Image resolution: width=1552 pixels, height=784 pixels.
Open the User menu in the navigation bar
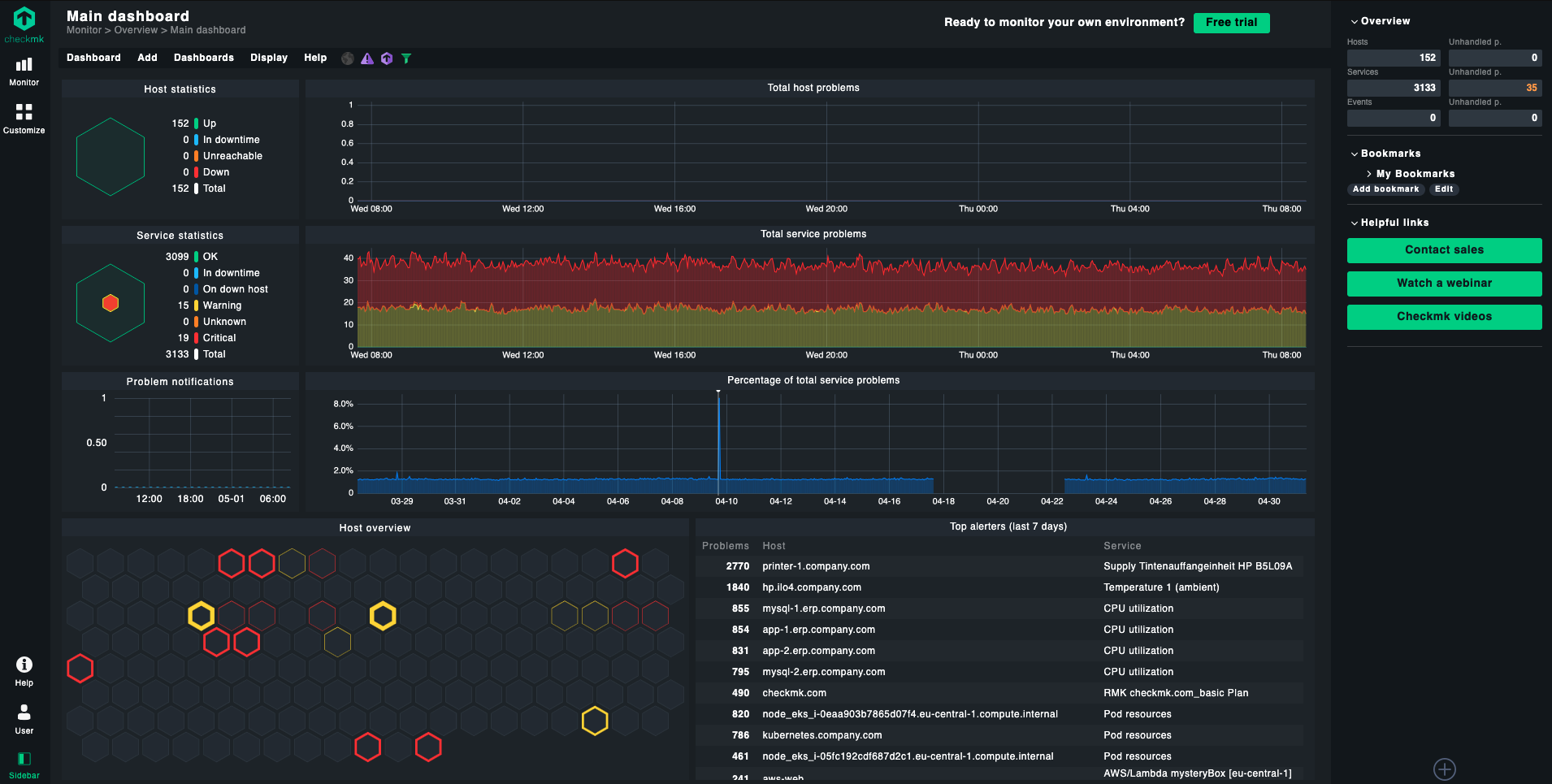pyautogui.click(x=24, y=720)
